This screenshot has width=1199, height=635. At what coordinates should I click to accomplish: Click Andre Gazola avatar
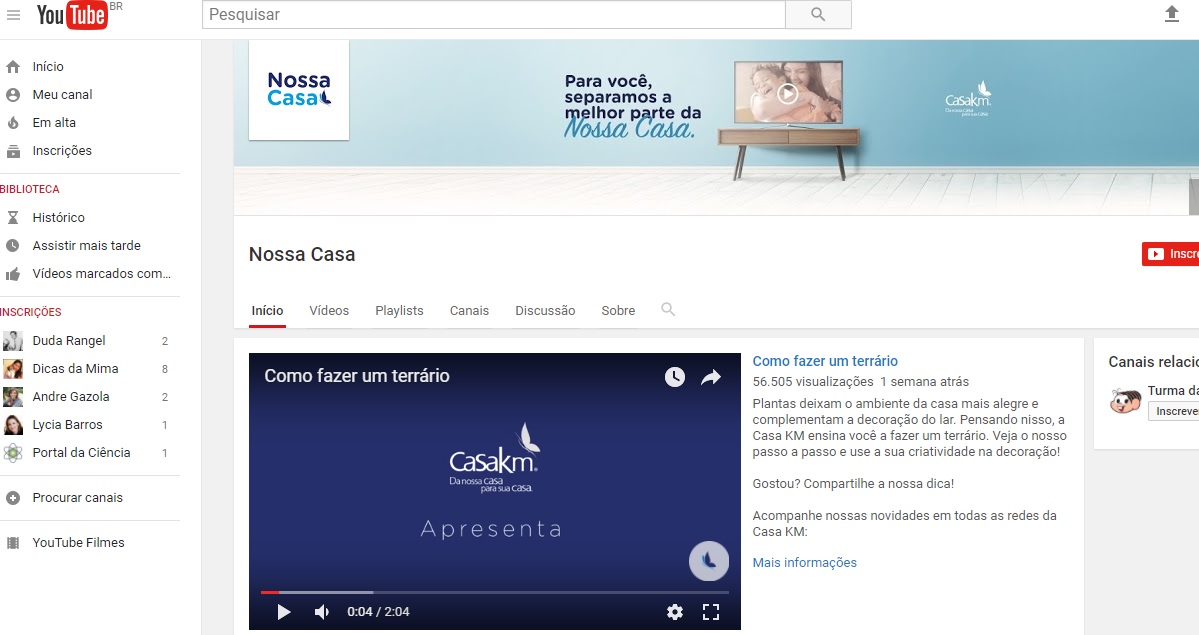click(13, 396)
